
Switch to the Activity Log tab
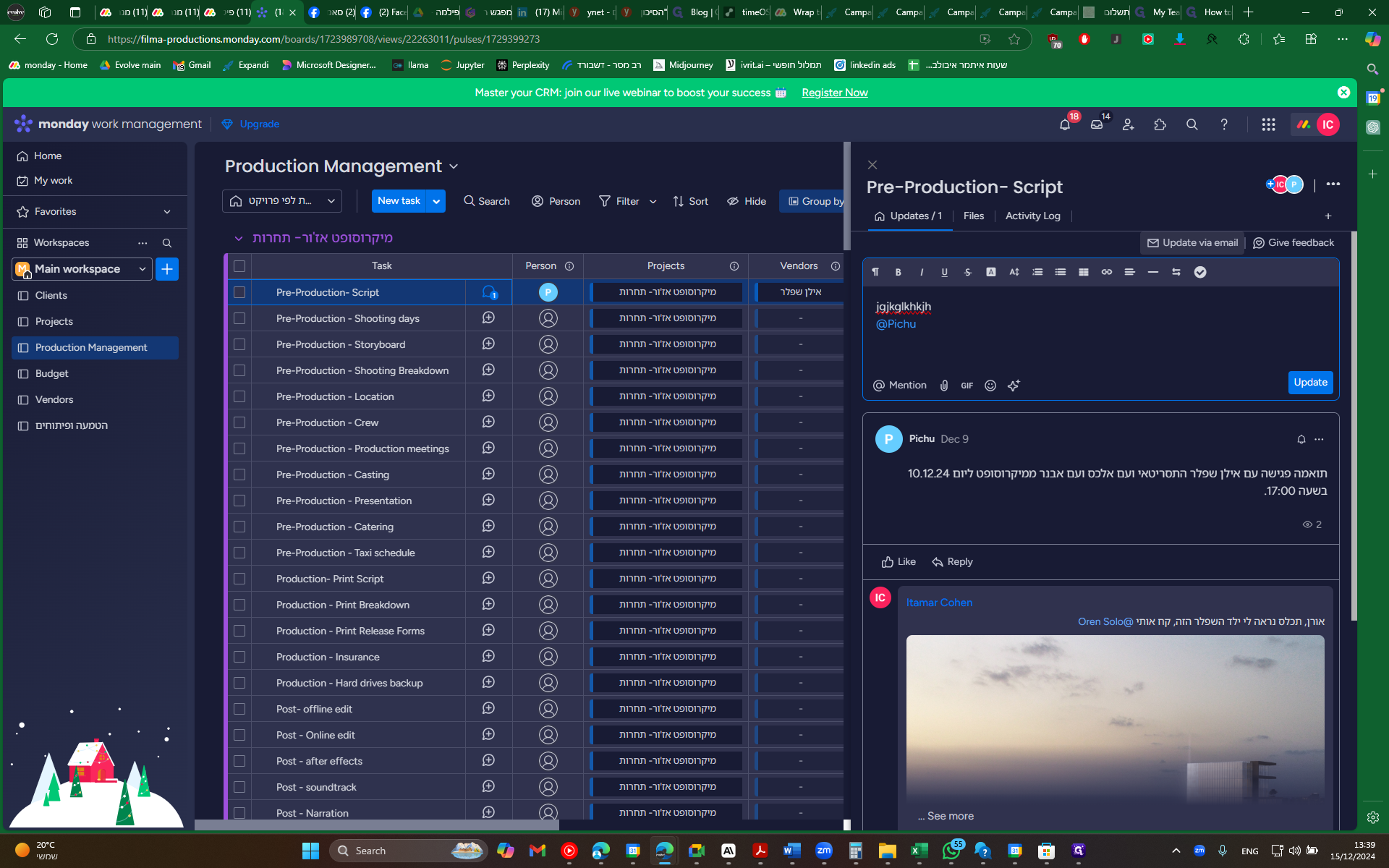[1032, 216]
